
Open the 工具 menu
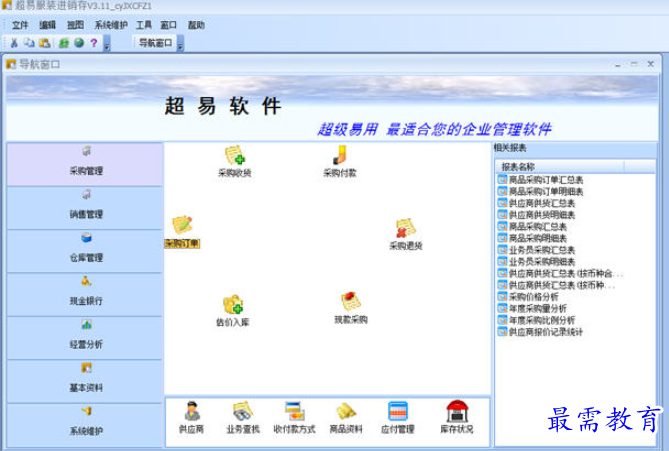[144, 25]
